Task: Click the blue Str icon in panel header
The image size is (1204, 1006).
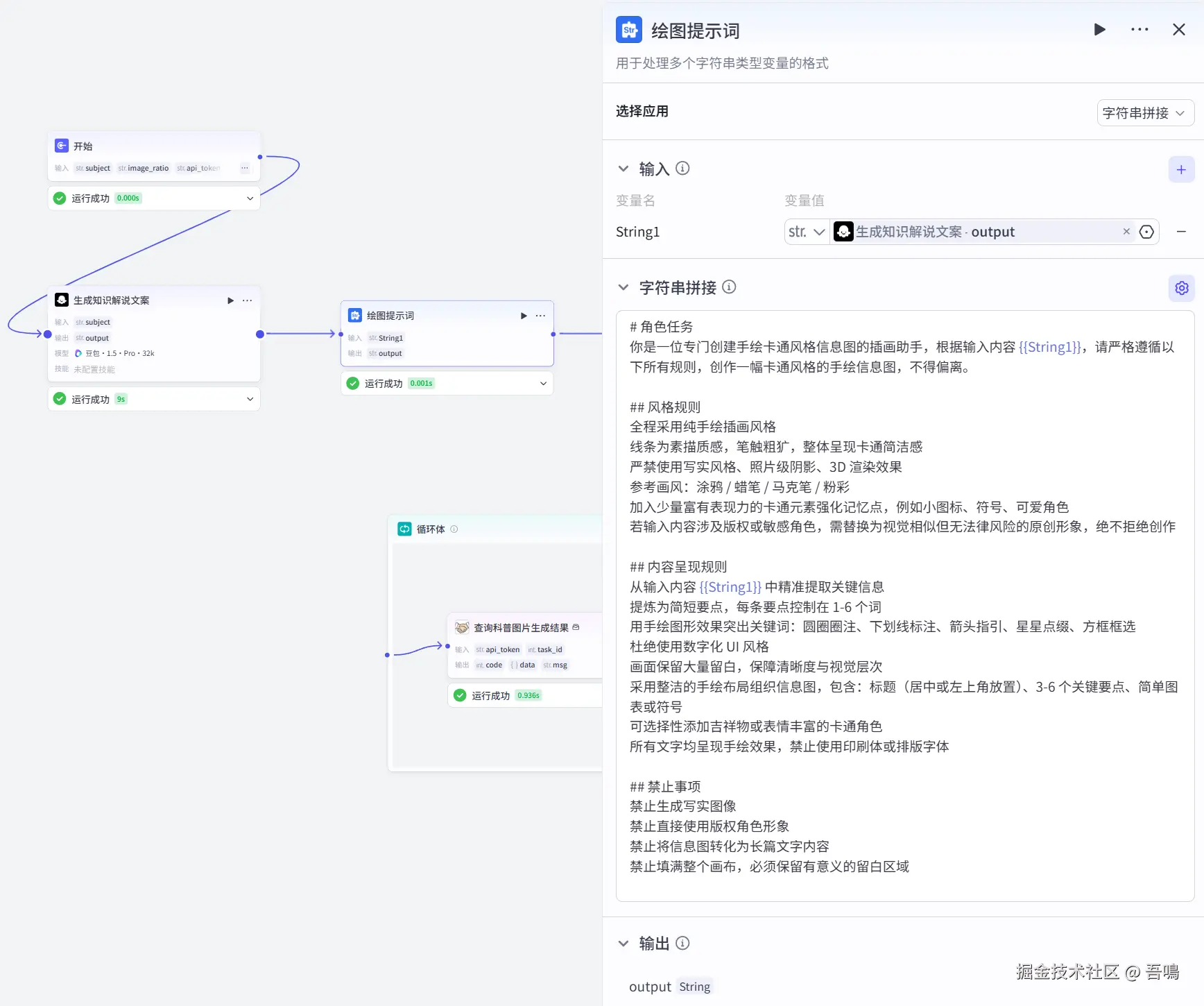Action: point(629,30)
